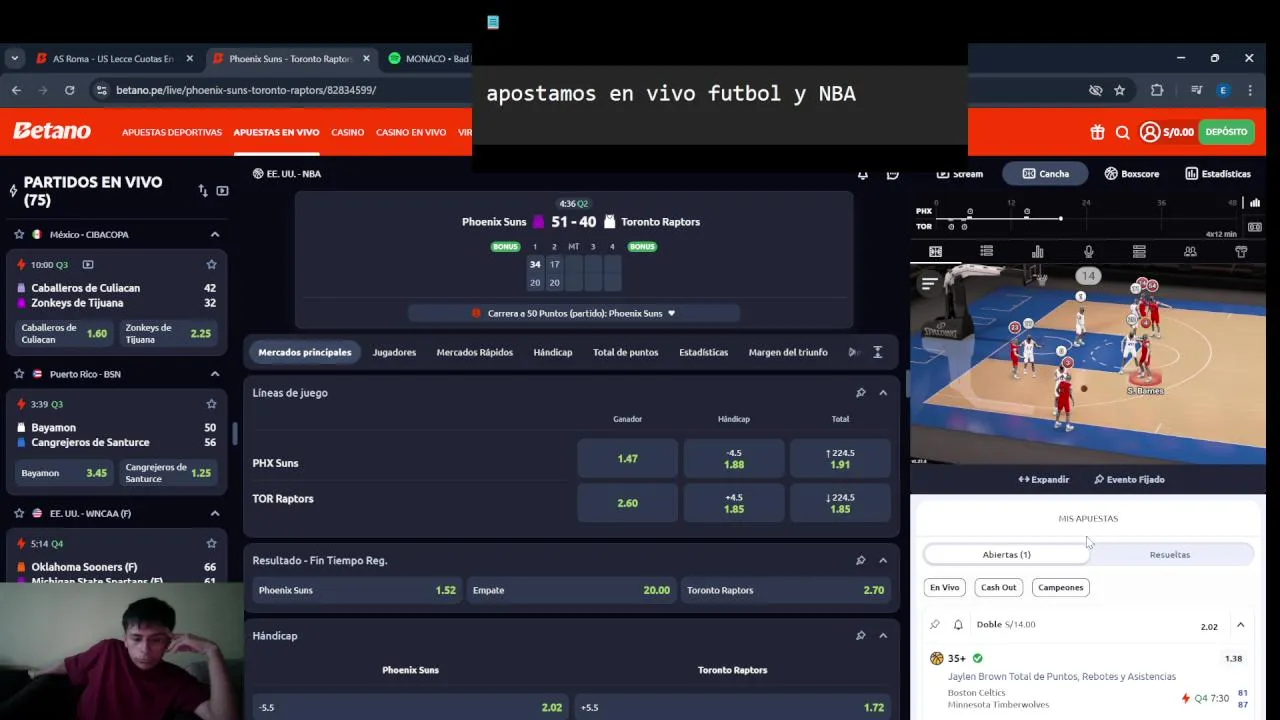The width and height of the screenshot is (1280, 720).
Task: Select the standings table icon in the tracker
Action: pyautogui.click(x=1139, y=252)
